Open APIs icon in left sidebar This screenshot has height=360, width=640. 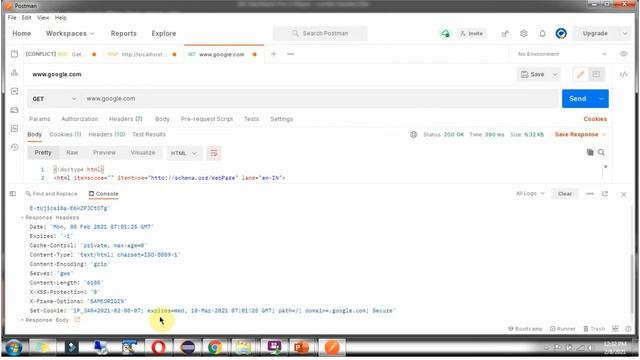pos(14,73)
